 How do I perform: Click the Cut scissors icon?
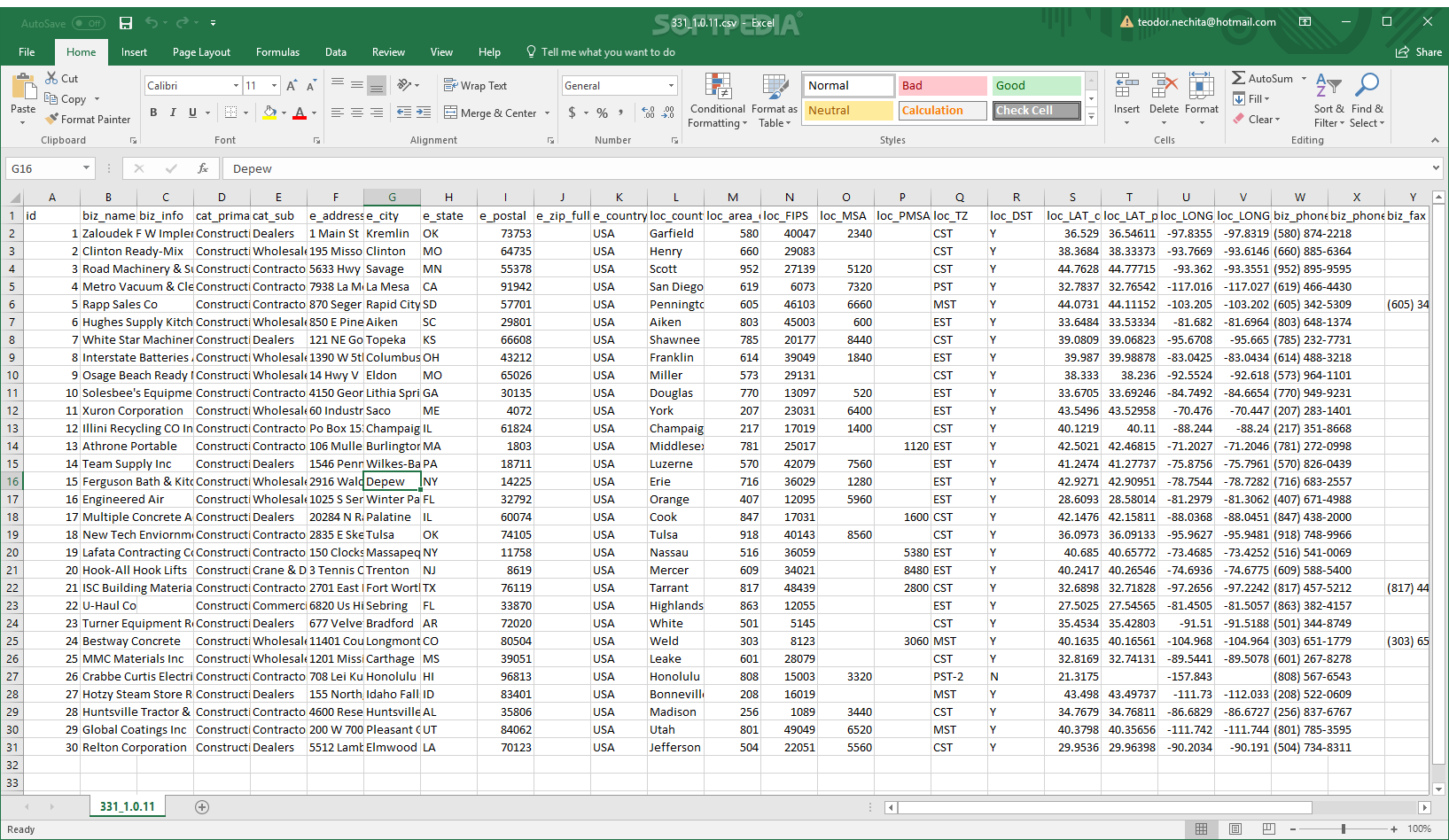coord(51,78)
